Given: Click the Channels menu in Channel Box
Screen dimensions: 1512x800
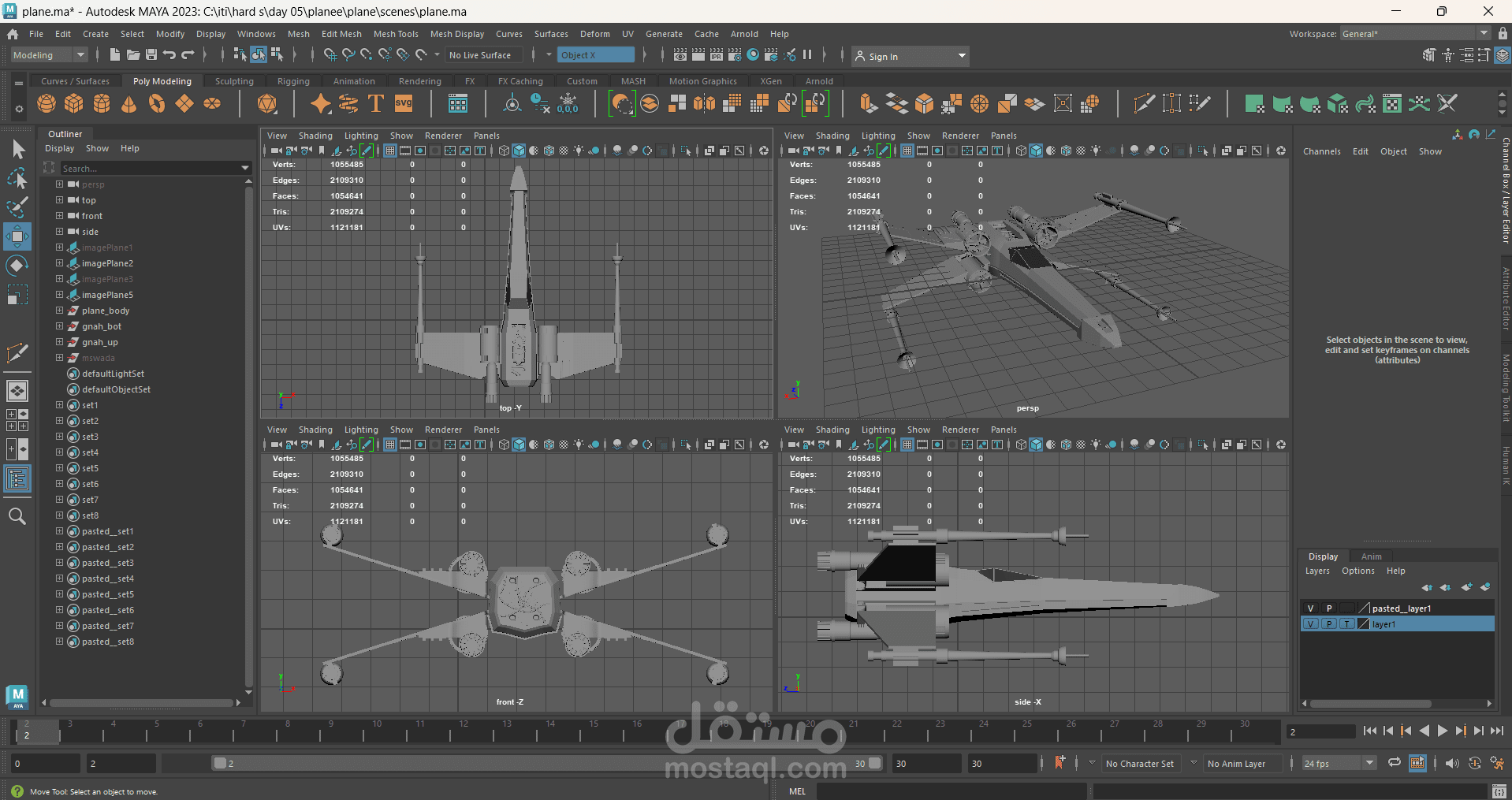Looking at the screenshot, I should [1322, 151].
